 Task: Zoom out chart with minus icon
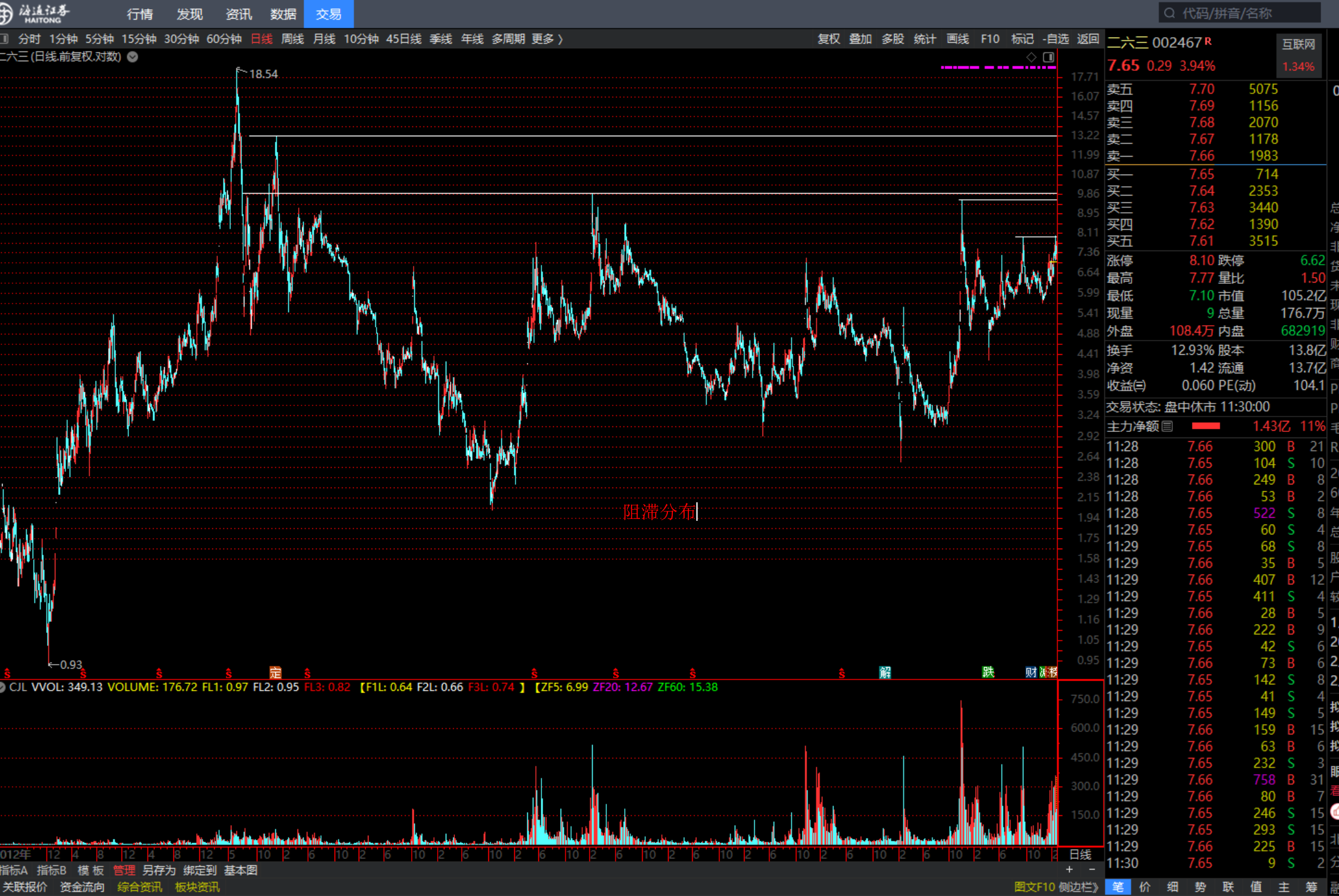[x=1091, y=869]
